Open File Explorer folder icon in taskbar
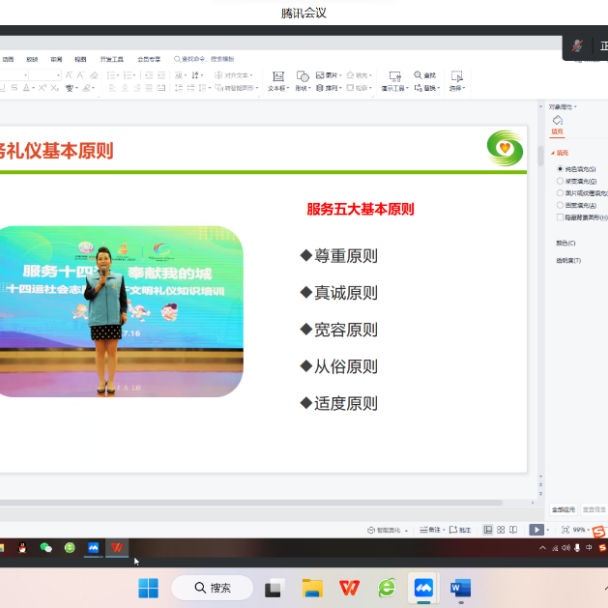The image size is (608, 608). click(x=312, y=587)
